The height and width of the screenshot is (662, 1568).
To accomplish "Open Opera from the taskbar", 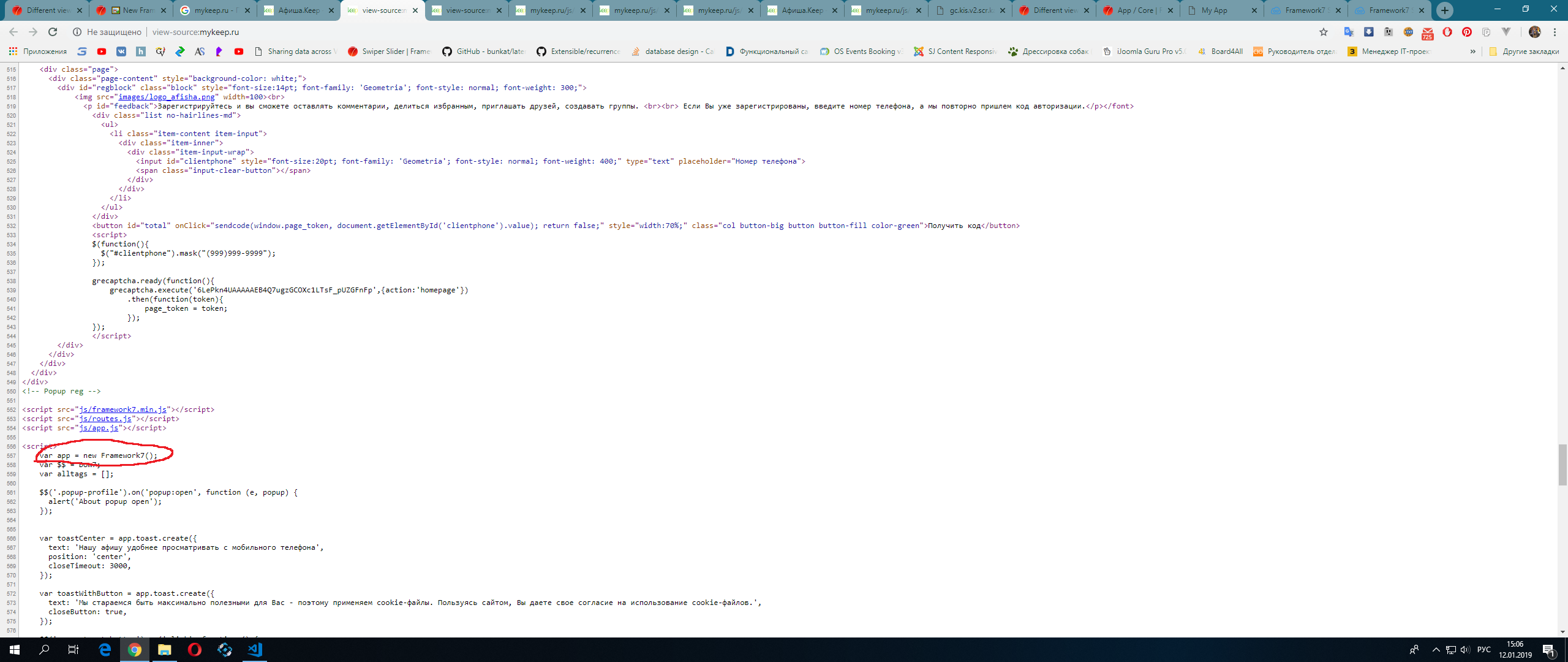I will point(195,650).
